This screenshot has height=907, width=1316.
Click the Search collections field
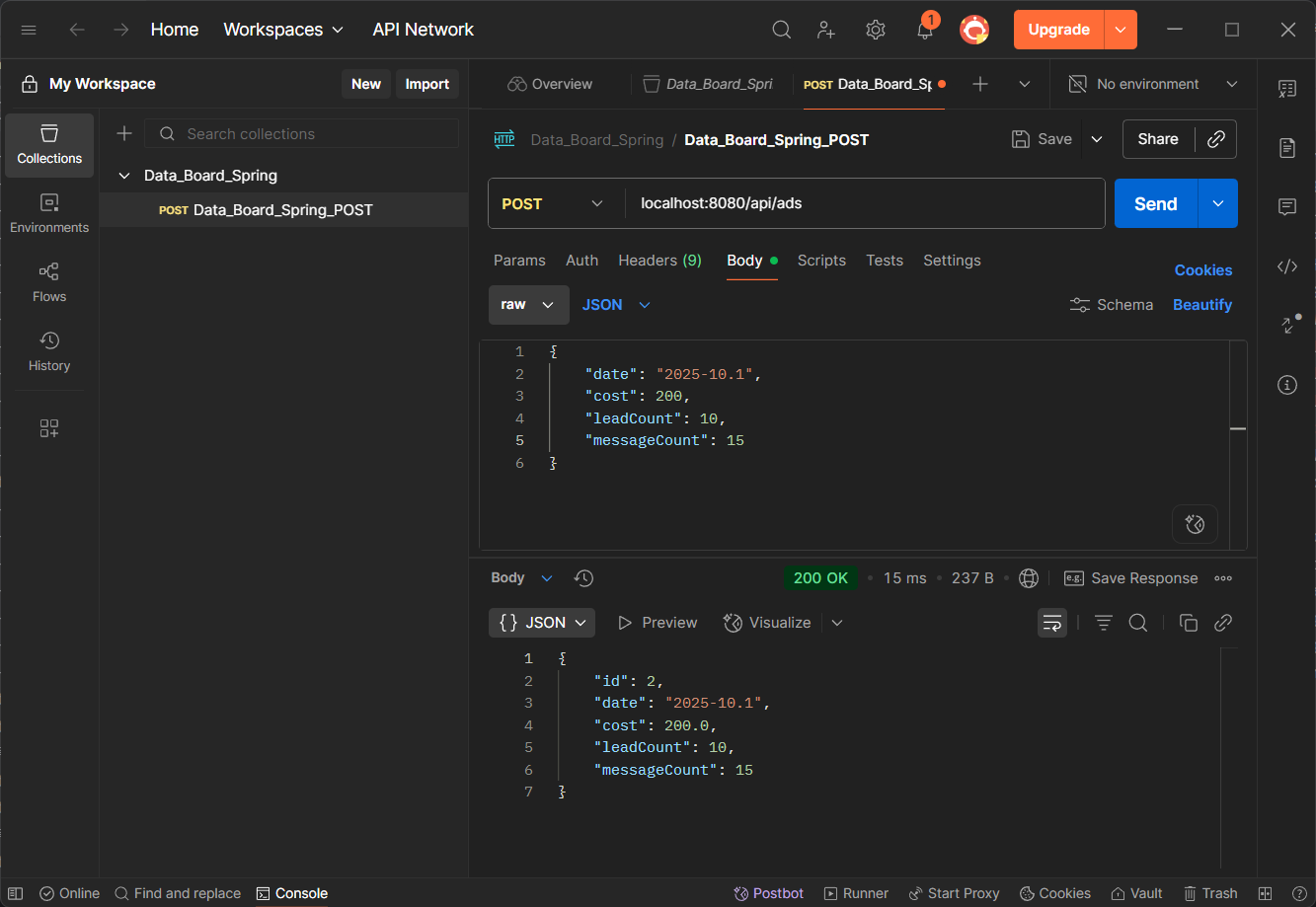tap(302, 133)
